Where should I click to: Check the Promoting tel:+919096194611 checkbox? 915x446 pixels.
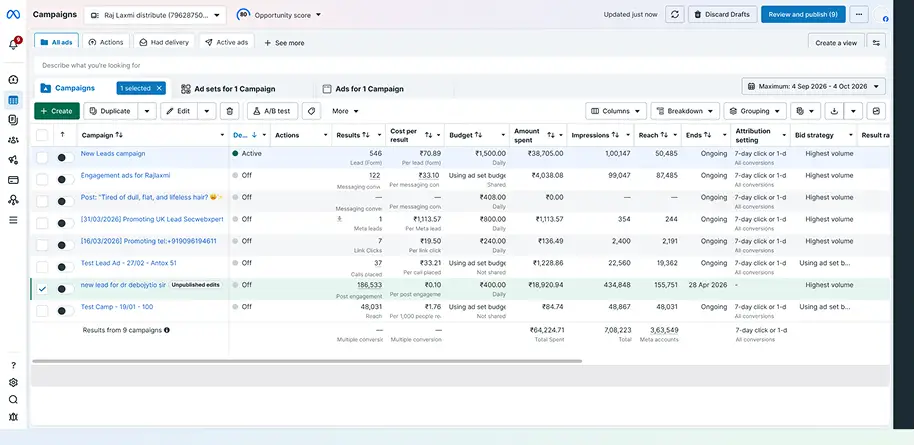coord(42,245)
